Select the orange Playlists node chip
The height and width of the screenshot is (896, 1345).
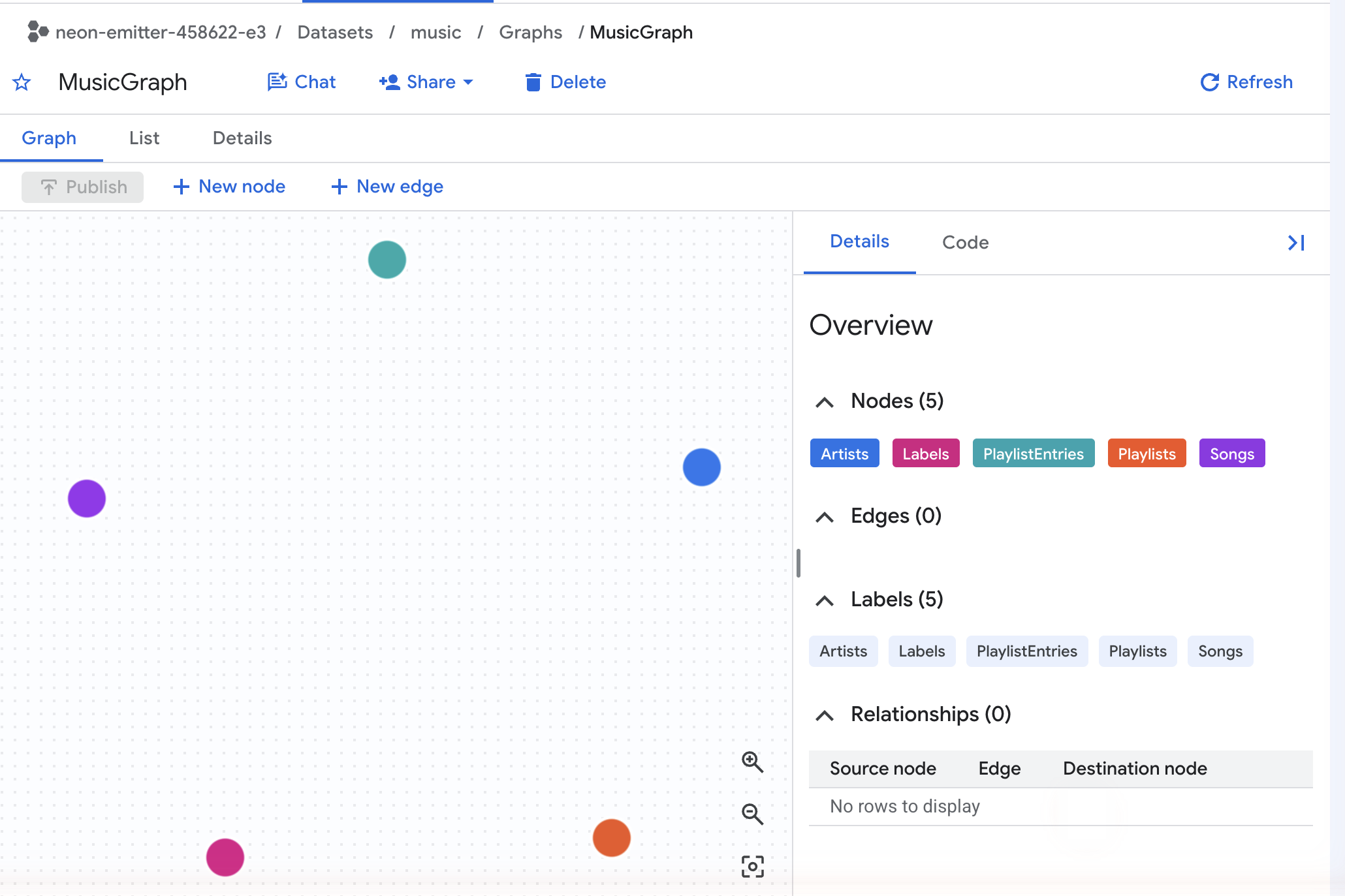pyautogui.click(x=1147, y=454)
